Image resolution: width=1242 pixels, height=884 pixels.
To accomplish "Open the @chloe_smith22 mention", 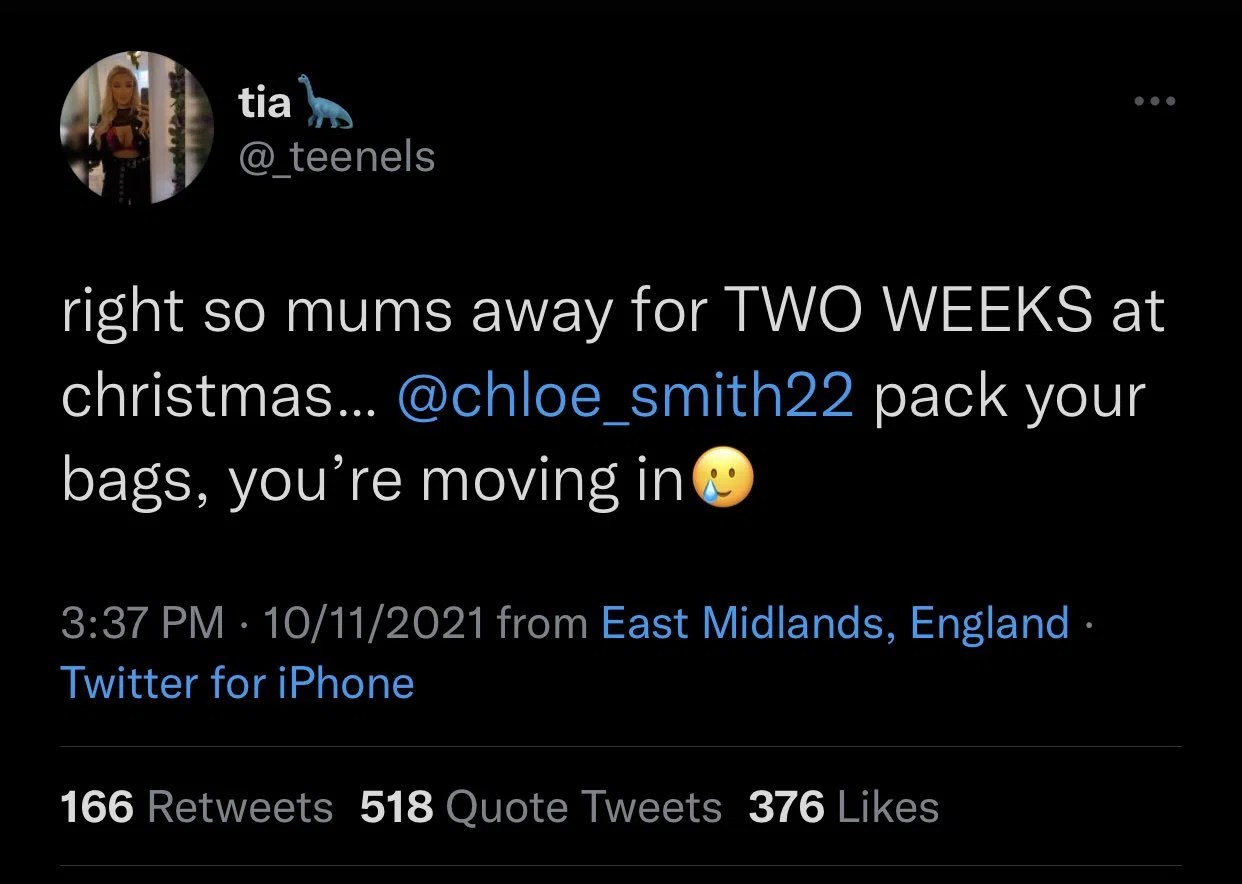I will coord(625,397).
